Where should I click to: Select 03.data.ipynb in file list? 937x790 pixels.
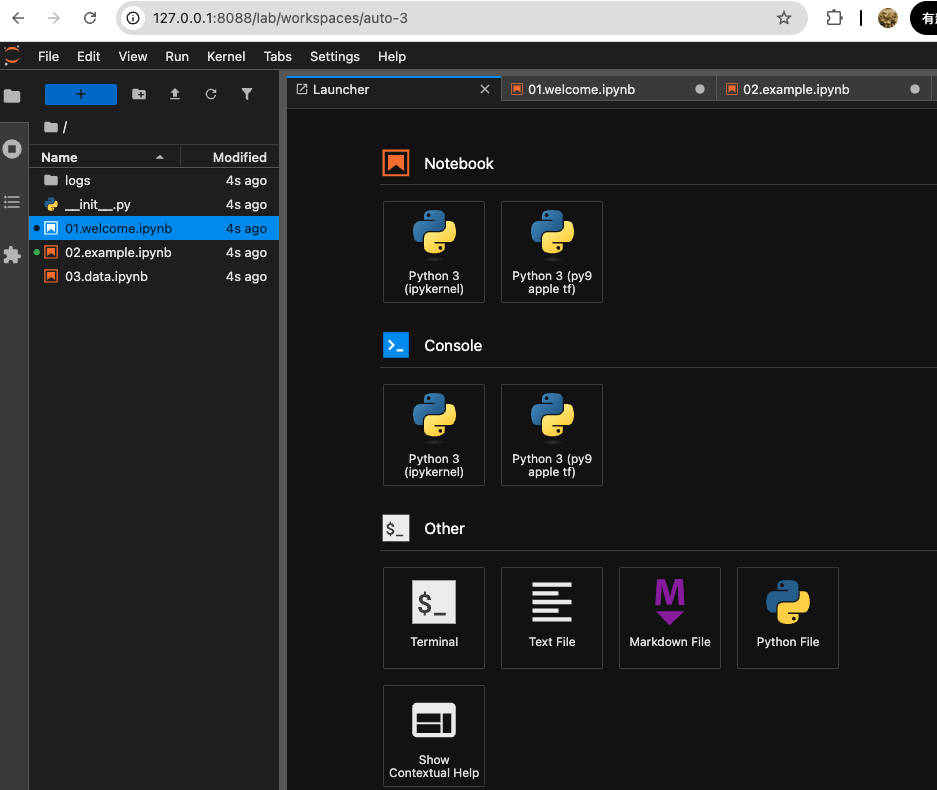(x=154, y=276)
